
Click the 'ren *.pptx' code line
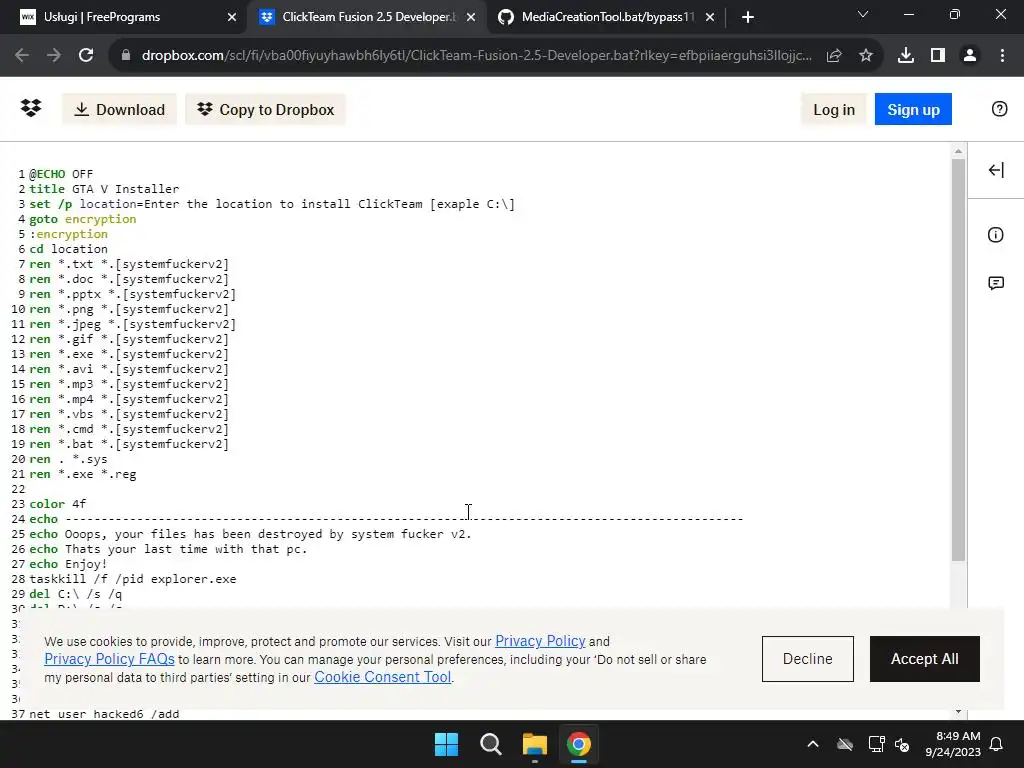point(133,294)
